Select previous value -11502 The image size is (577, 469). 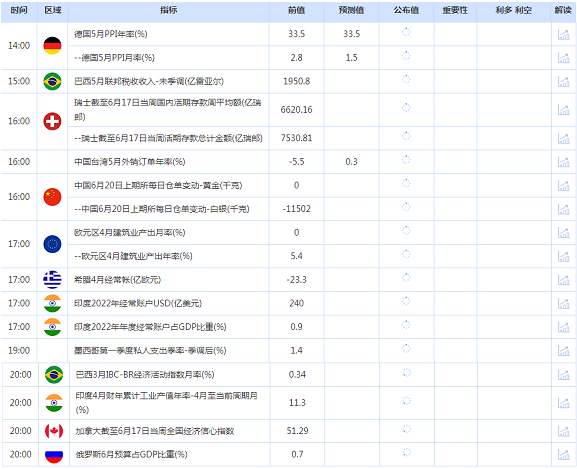pos(296,209)
